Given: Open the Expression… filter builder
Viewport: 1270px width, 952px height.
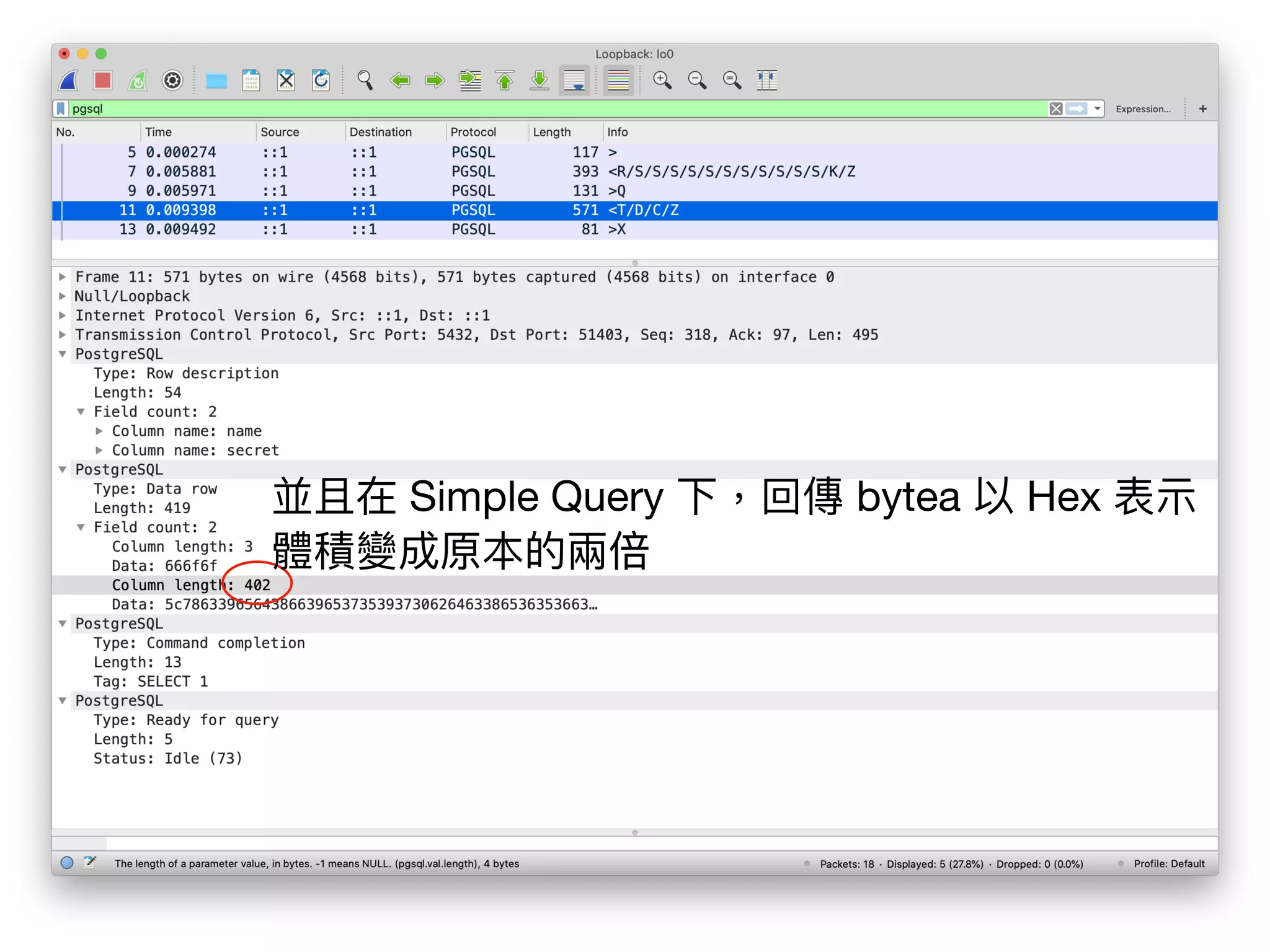Looking at the screenshot, I should coord(1143,109).
